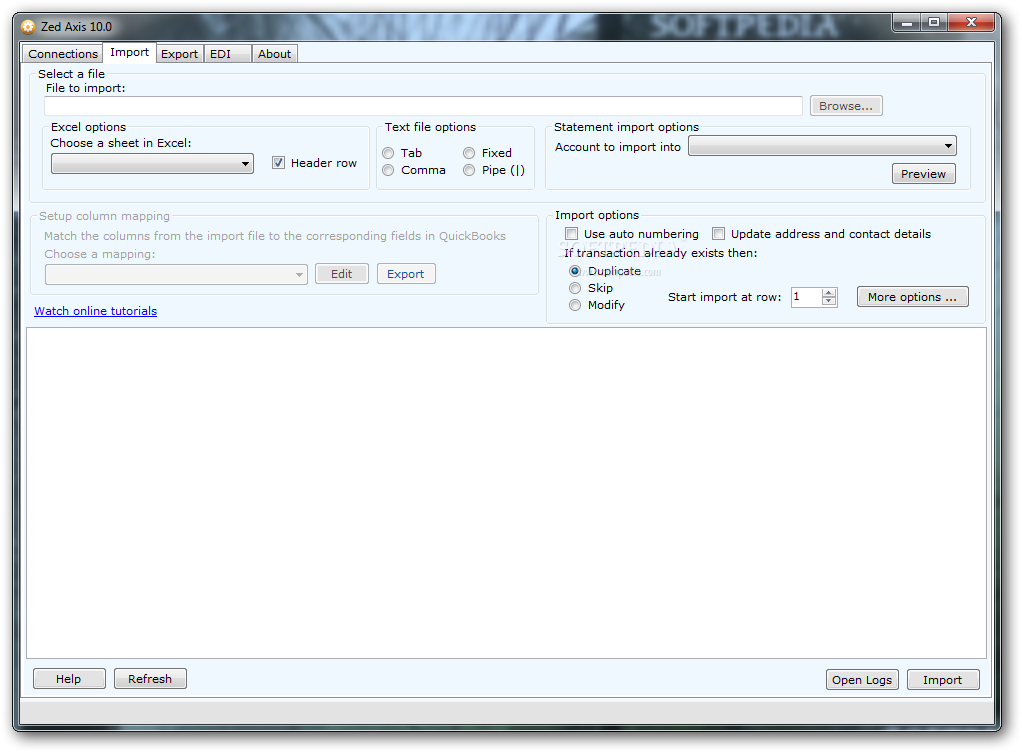
Task: Close the Zed Axis window
Action: coord(971,23)
